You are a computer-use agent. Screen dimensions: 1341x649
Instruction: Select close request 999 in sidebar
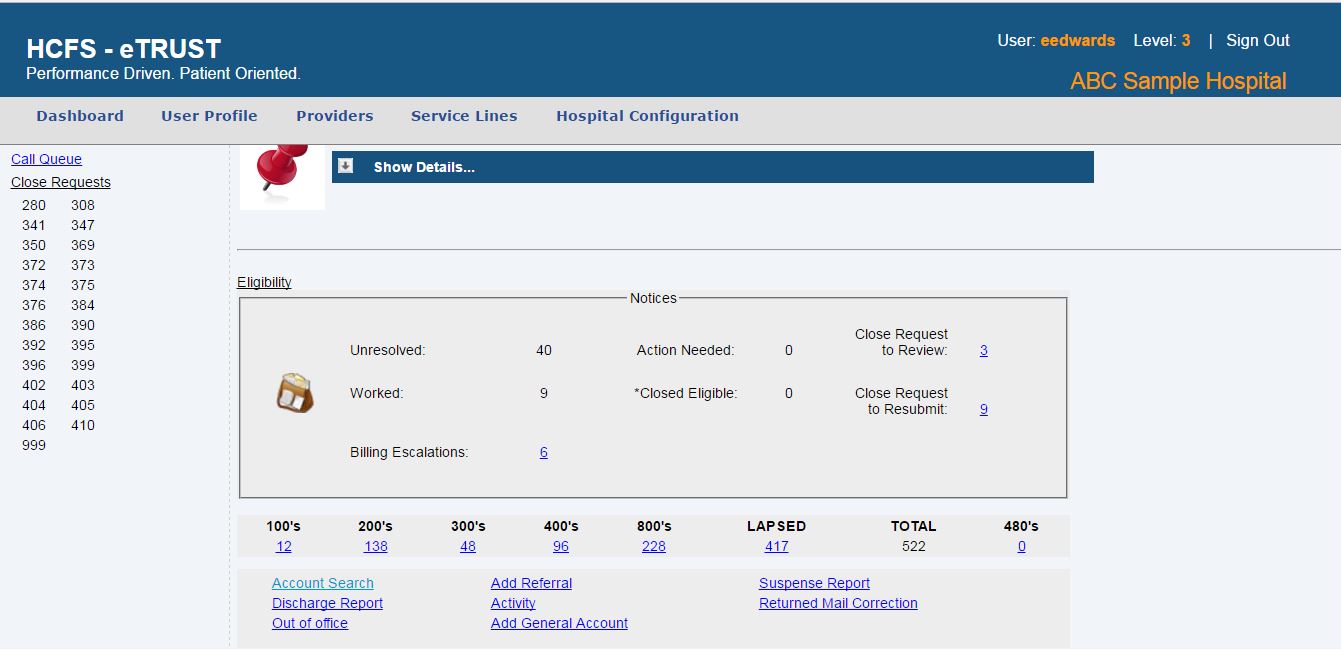point(34,445)
